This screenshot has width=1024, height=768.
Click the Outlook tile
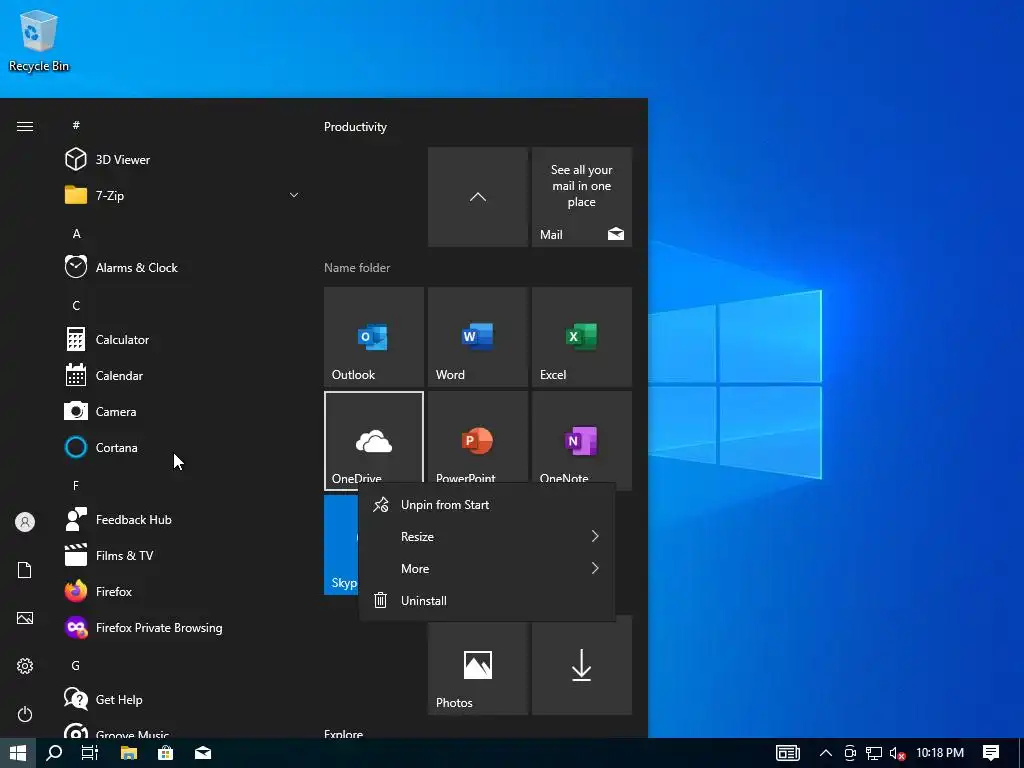[374, 337]
